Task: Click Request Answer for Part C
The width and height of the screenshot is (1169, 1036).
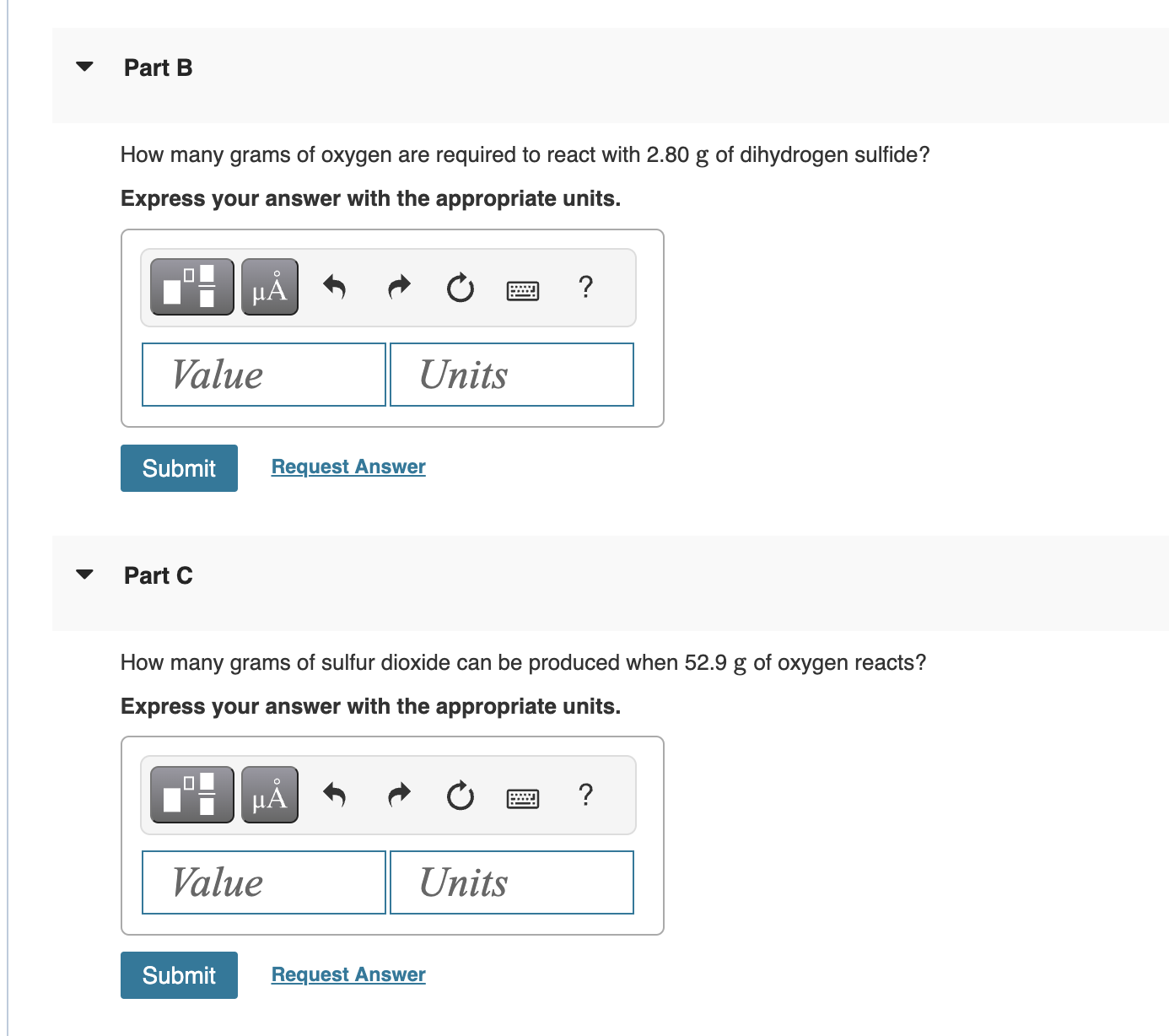Action: (x=347, y=974)
